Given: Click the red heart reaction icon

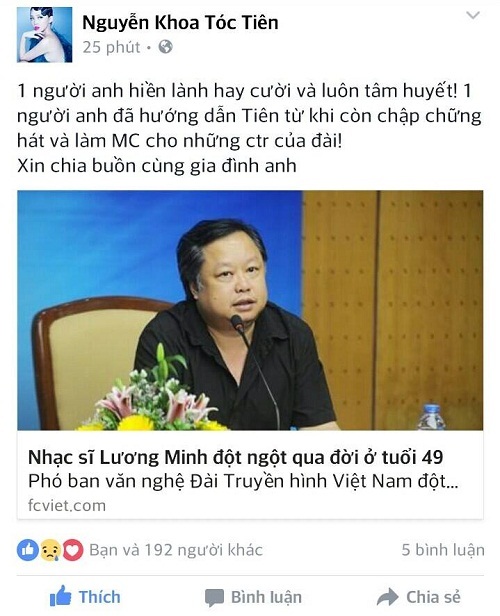Looking at the screenshot, I should [72, 550].
